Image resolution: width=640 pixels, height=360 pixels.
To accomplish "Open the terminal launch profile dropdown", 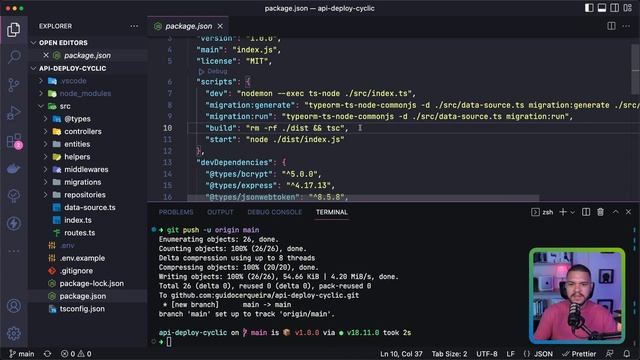I will pos(573,212).
